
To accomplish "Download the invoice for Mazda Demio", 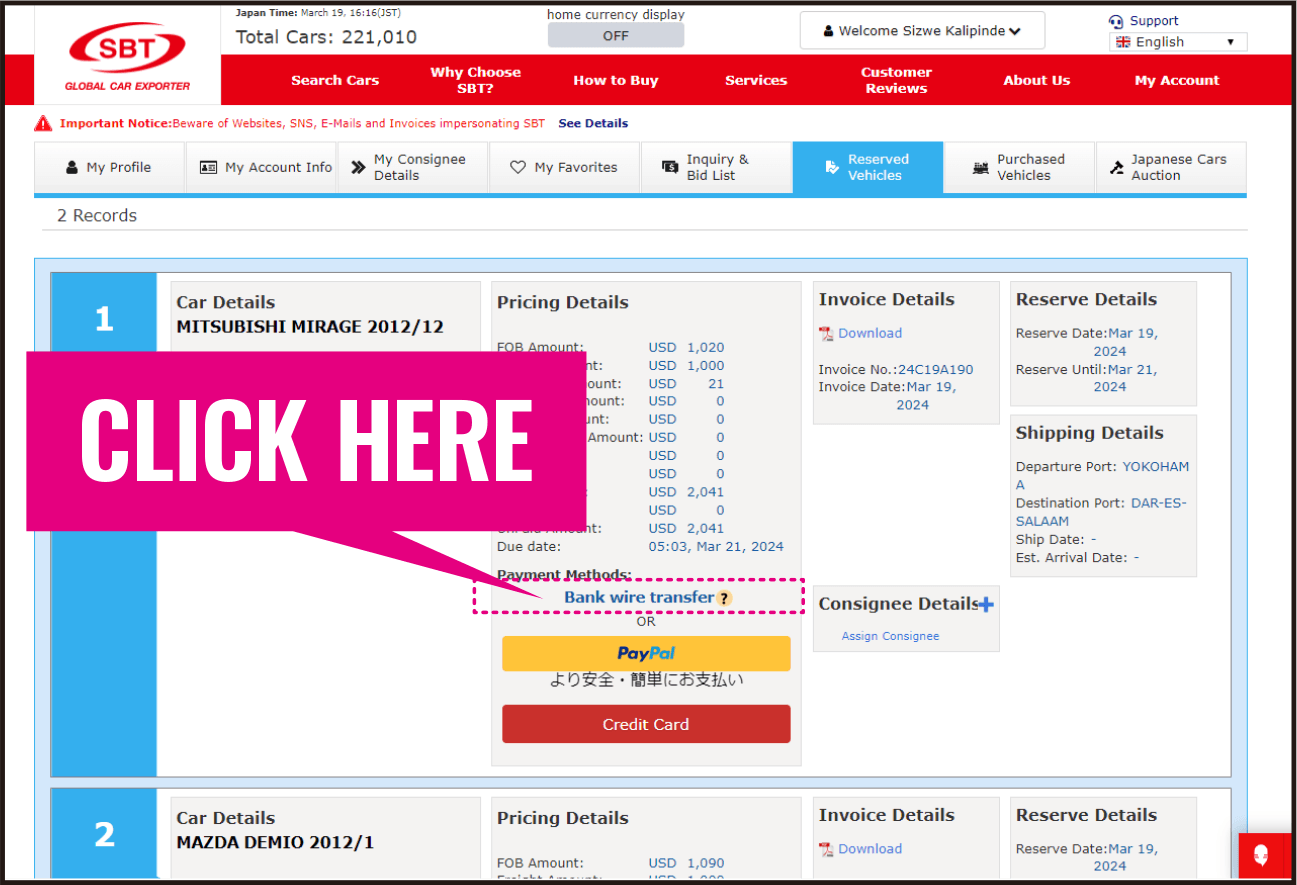I will [870, 849].
